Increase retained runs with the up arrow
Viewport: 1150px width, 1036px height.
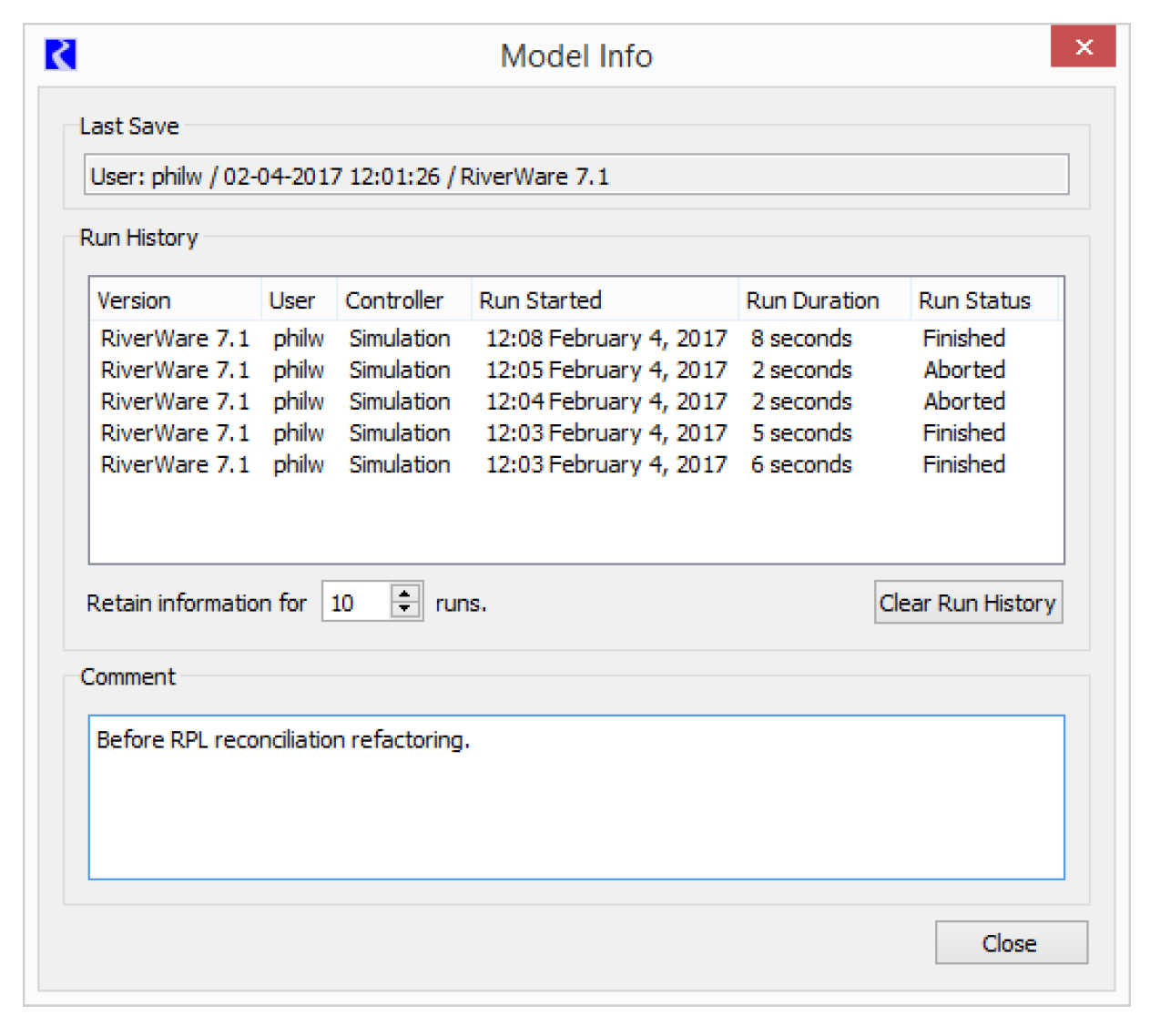(405, 594)
